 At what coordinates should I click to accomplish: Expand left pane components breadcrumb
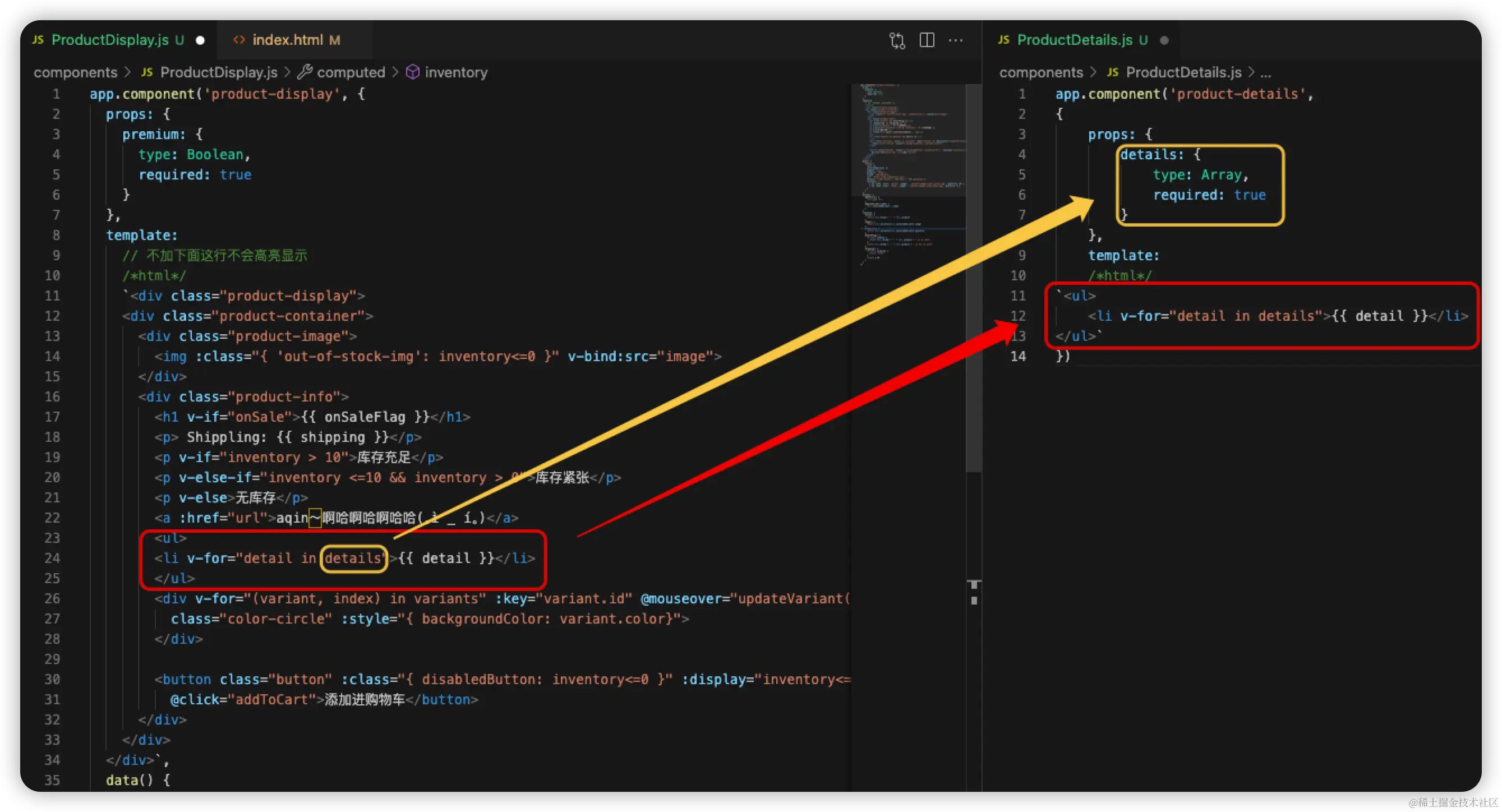(75, 72)
